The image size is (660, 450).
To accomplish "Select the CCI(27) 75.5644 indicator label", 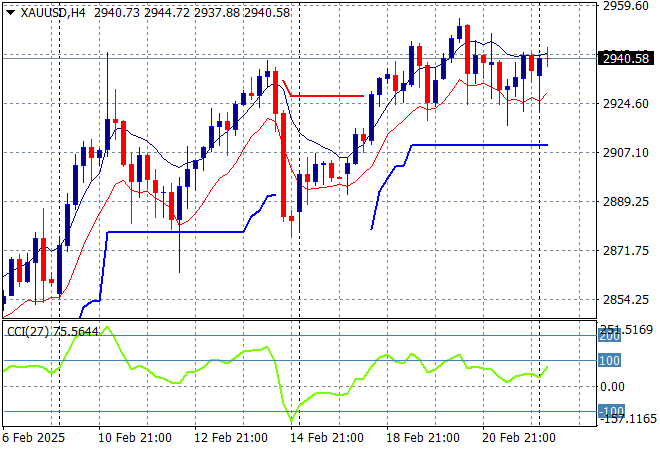I will point(53,332).
